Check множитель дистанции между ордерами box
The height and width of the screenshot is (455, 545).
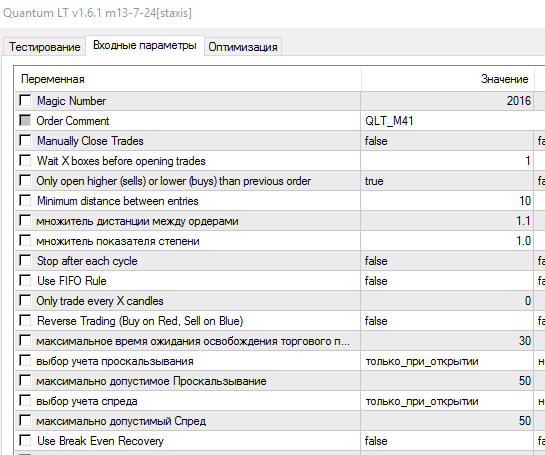point(25,221)
